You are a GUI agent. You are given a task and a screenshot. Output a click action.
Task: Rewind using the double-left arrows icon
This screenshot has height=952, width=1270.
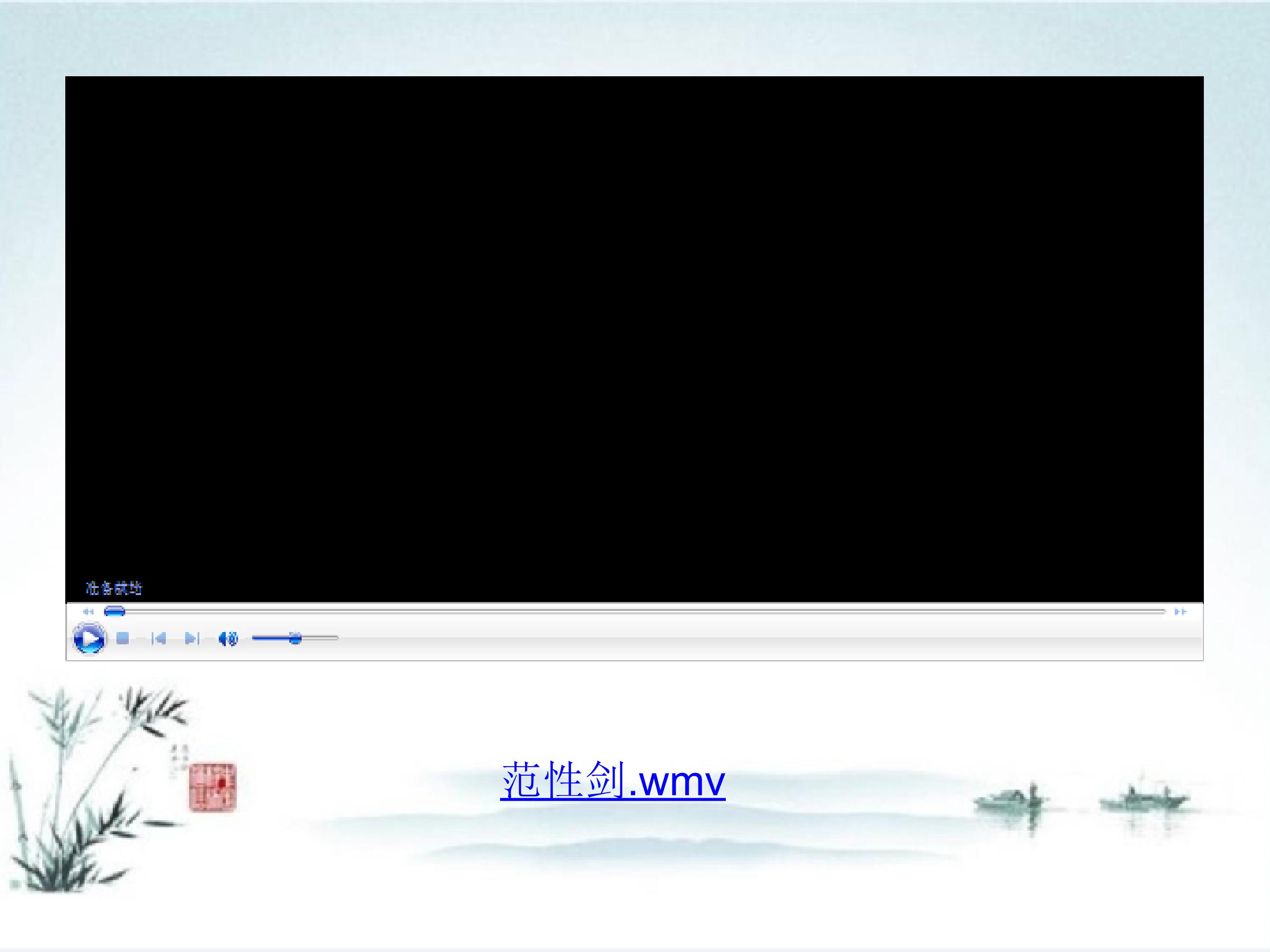point(88,612)
